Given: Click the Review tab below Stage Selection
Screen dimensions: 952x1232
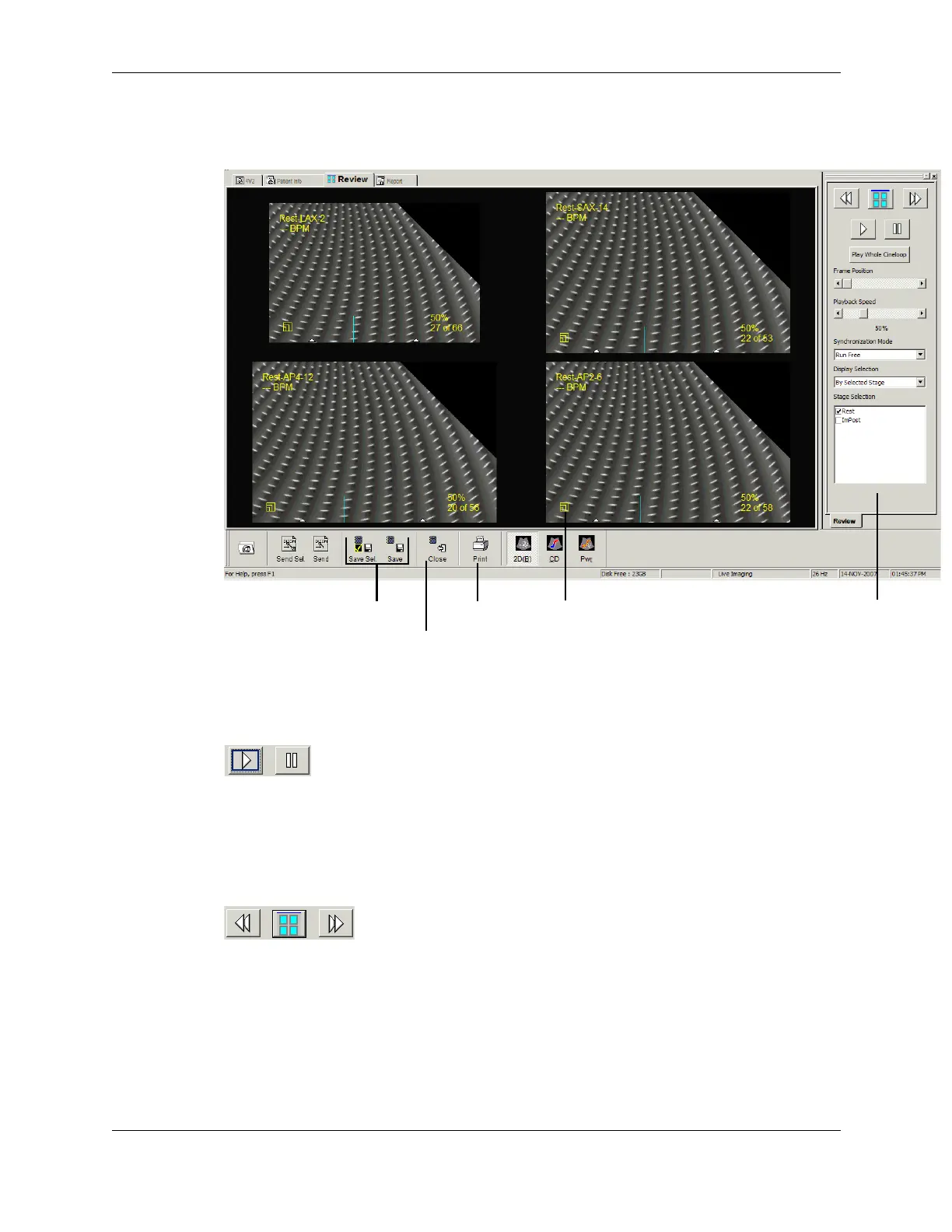Looking at the screenshot, I should tap(845, 521).
